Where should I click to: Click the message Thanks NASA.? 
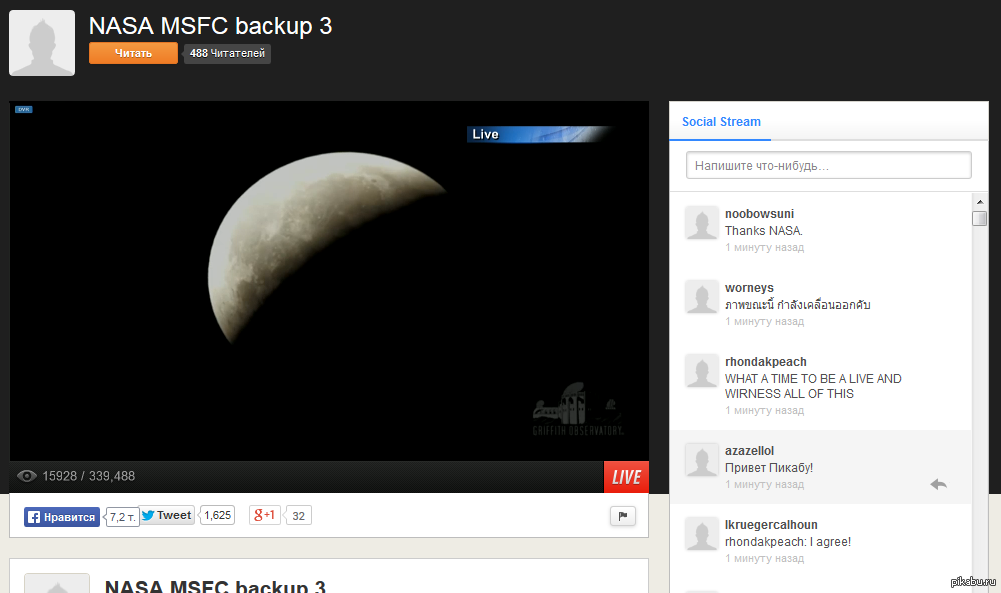click(764, 231)
